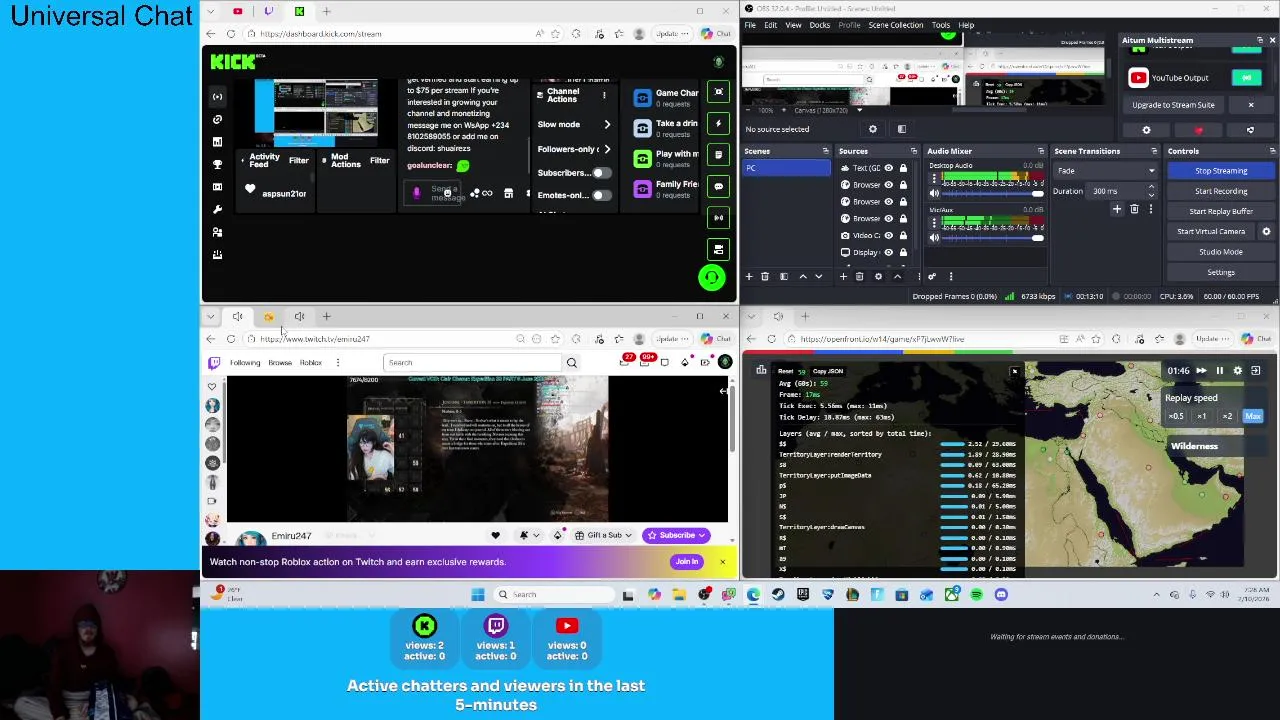Click Kick green support headset button

(x=711, y=277)
